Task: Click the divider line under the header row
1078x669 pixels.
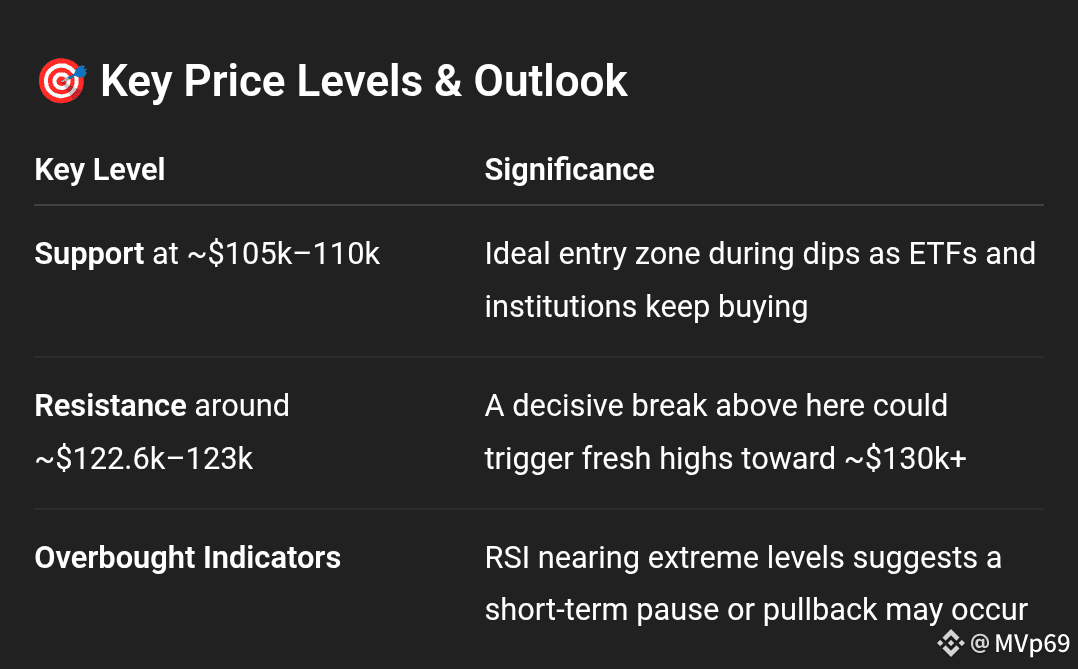Action: click(x=539, y=205)
